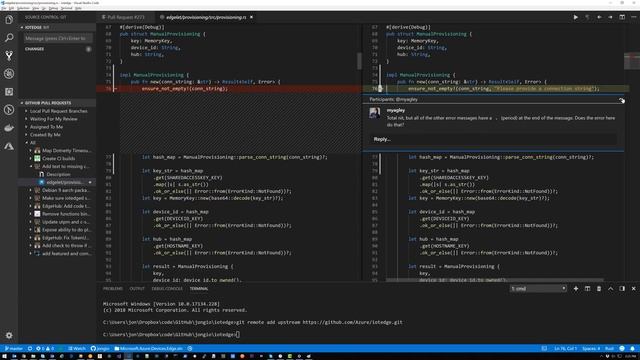Click the Rust language mode indicator
This screenshot has width=640, height=360.
coord(609,349)
